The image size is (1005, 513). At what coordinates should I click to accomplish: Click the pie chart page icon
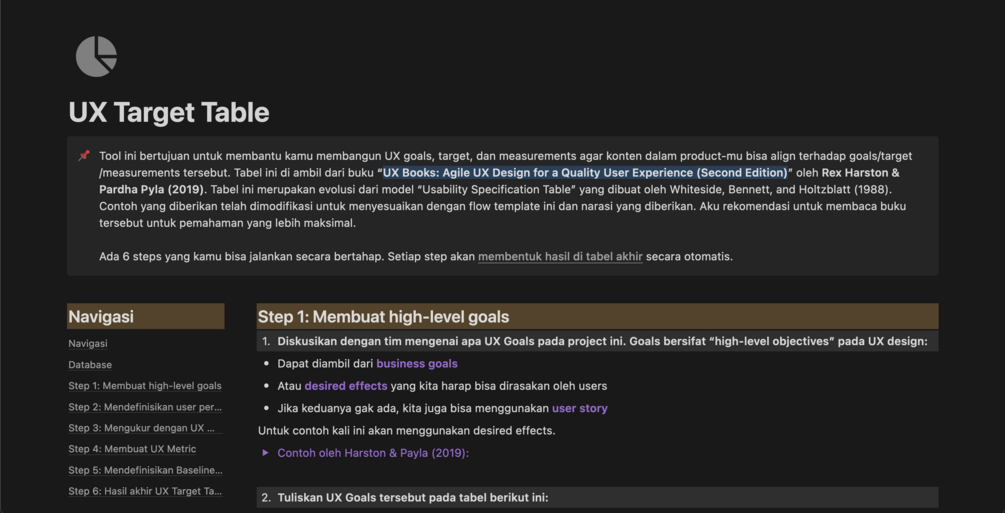coord(96,56)
